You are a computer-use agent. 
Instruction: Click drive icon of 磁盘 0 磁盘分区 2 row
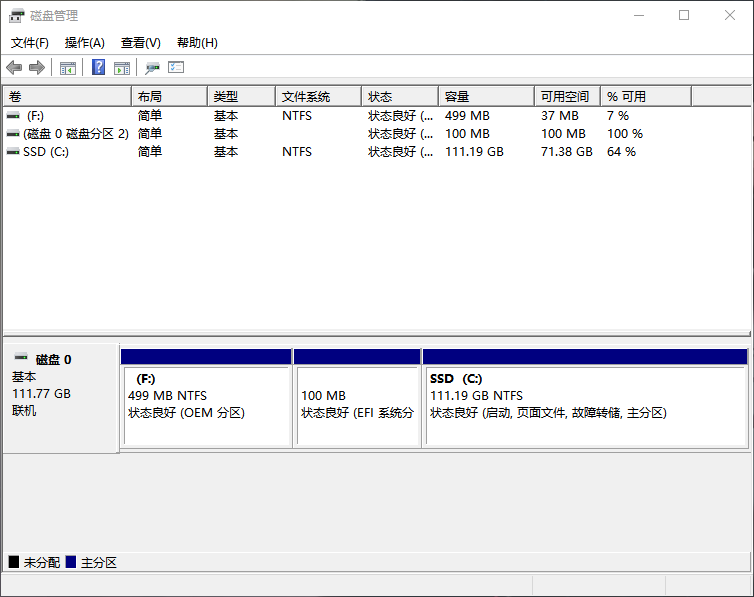(x=13, y=134)
